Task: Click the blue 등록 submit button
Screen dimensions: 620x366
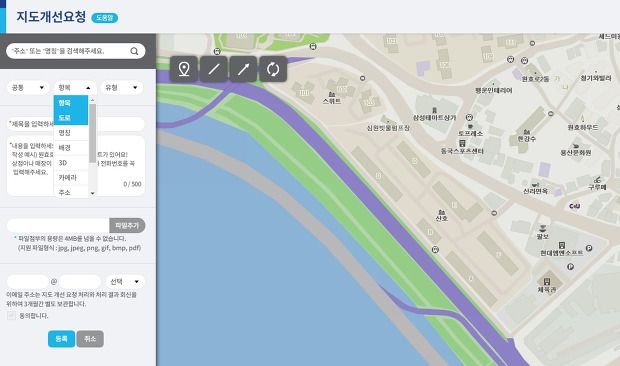Action: pyautogui.click(x=61, y=339)
